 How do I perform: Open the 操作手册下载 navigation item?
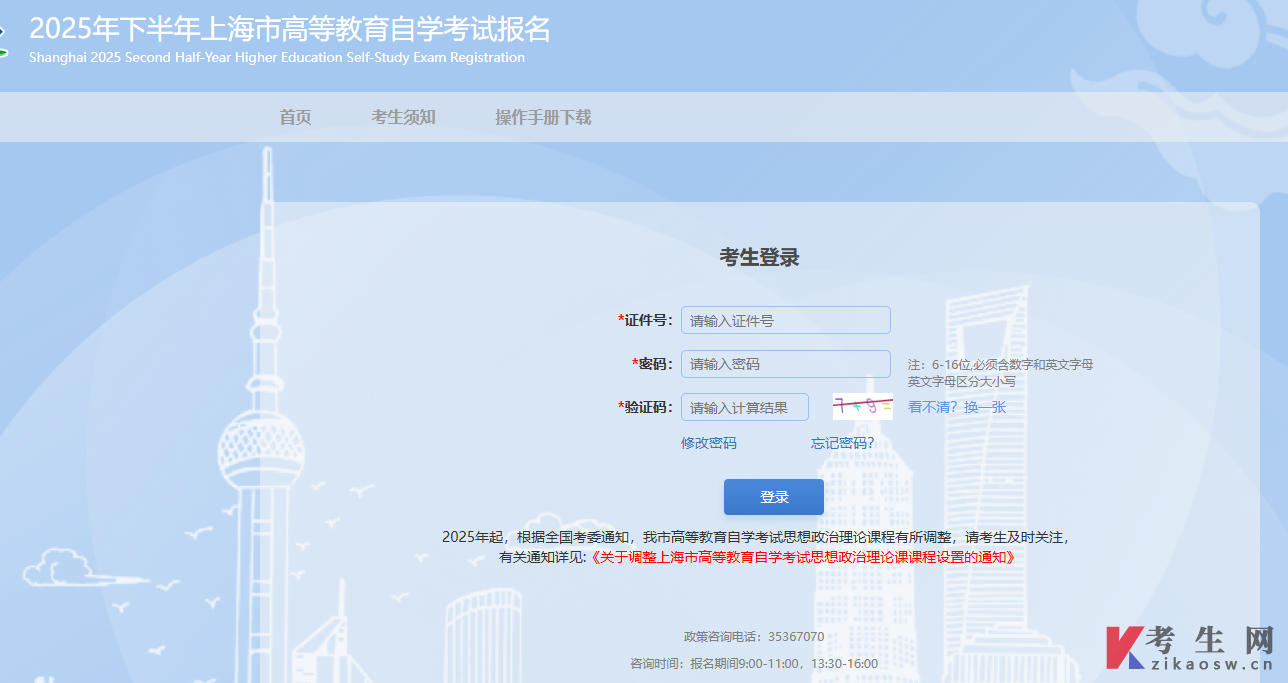pos(543,117)
